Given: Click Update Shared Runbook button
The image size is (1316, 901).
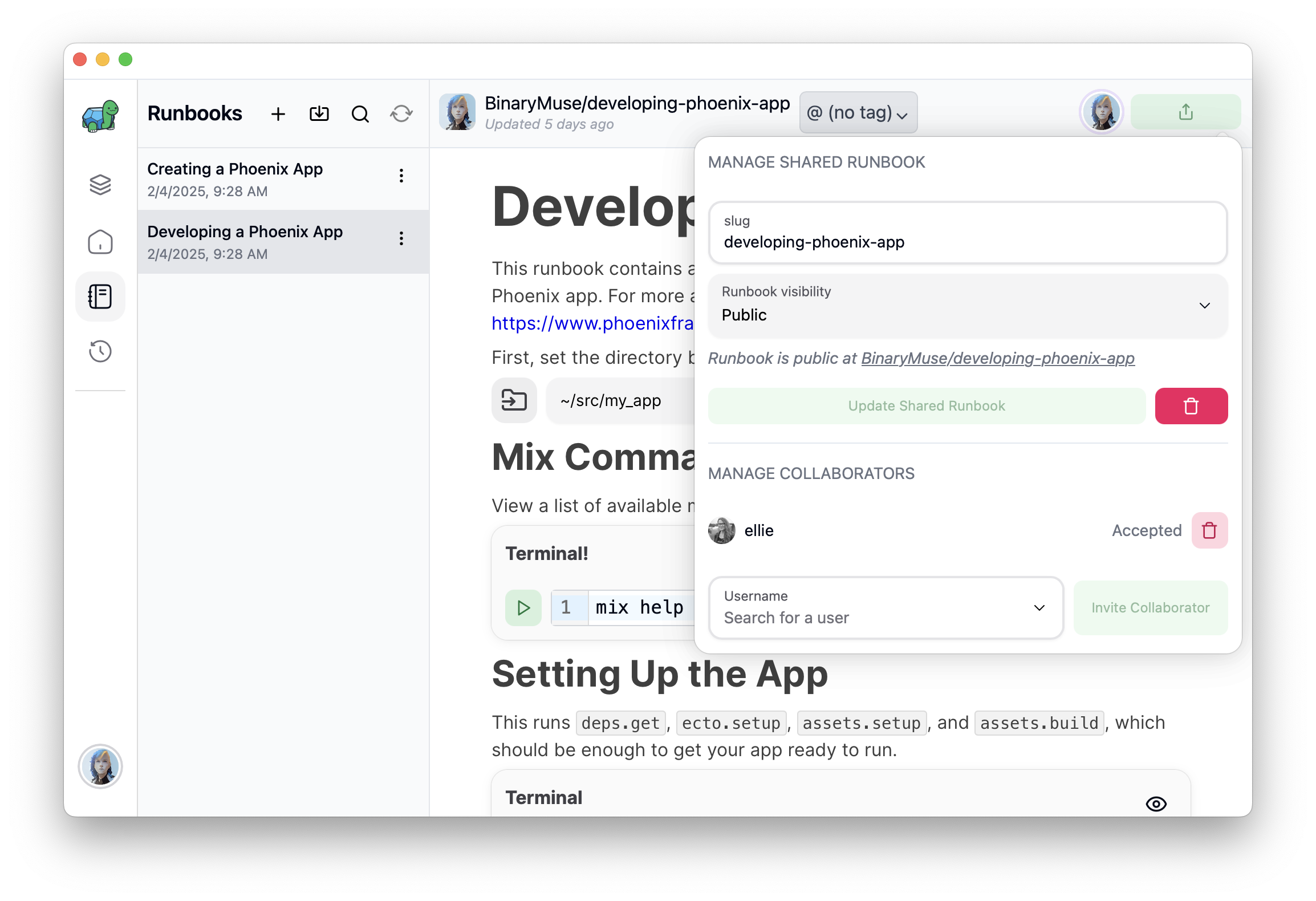Looking at the screenshot, I should [x=927, y=406].
